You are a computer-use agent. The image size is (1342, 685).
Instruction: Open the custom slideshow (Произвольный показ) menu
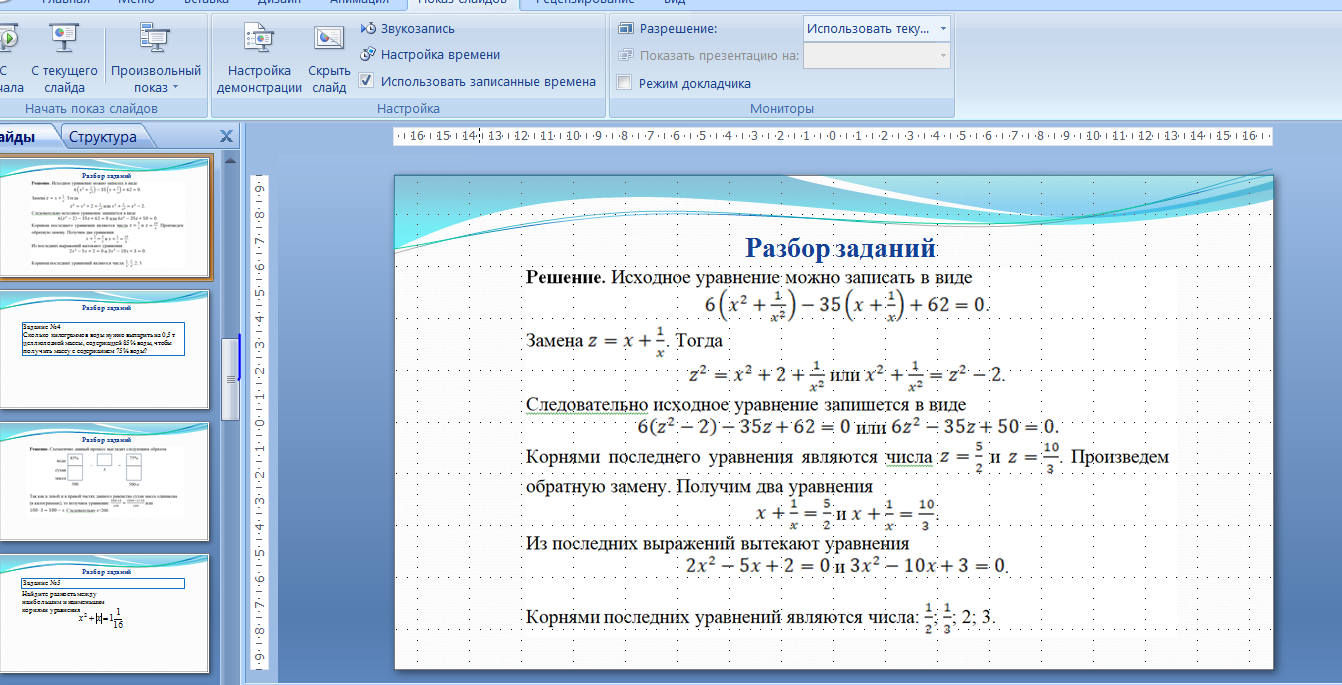(156, 78)
